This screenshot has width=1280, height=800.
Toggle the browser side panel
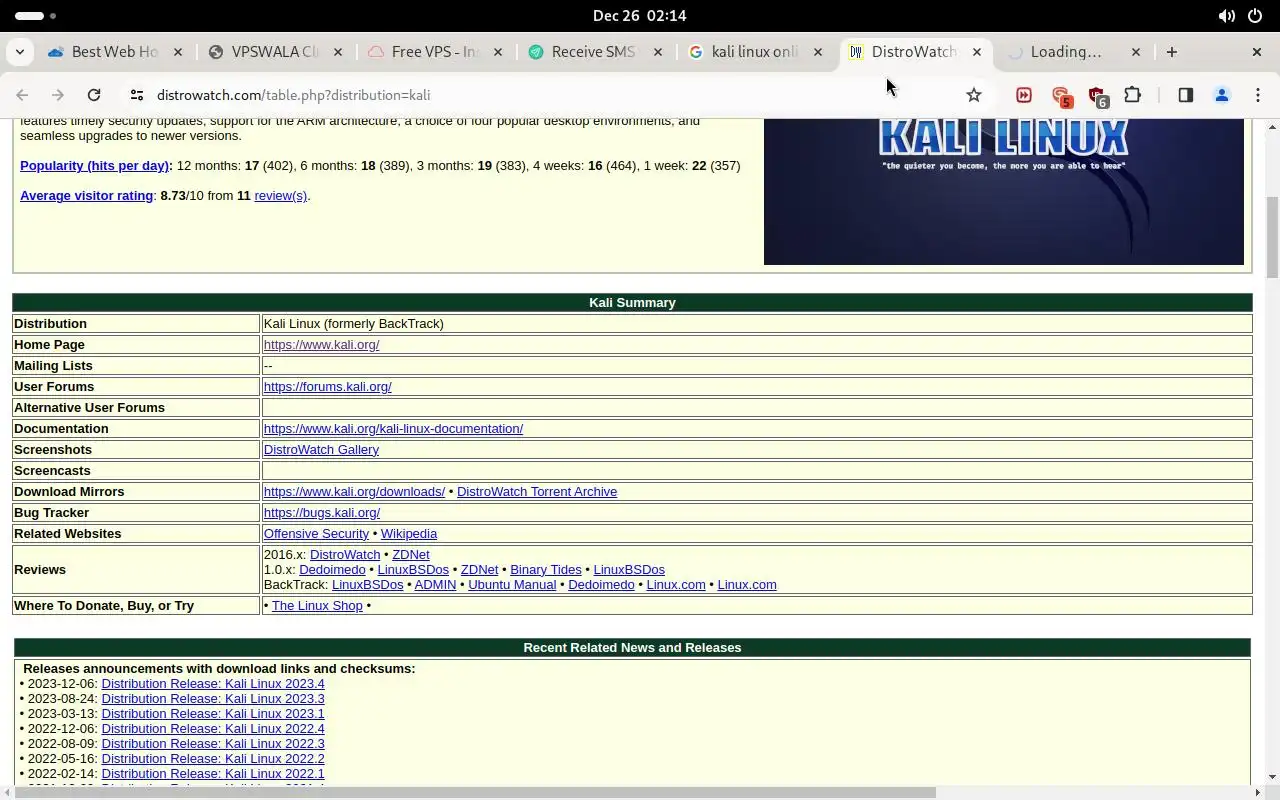tap(1185, 95)
